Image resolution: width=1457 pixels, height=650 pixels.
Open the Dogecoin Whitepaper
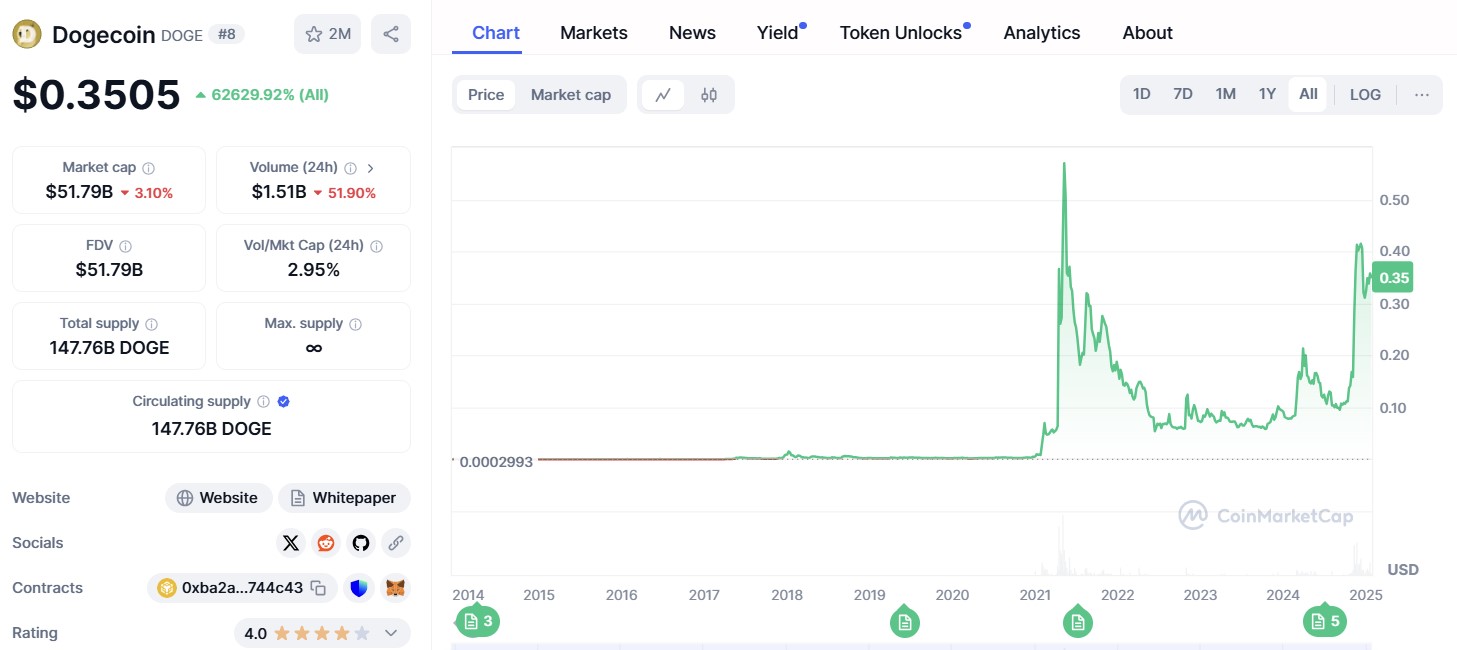tap(344, 497)
